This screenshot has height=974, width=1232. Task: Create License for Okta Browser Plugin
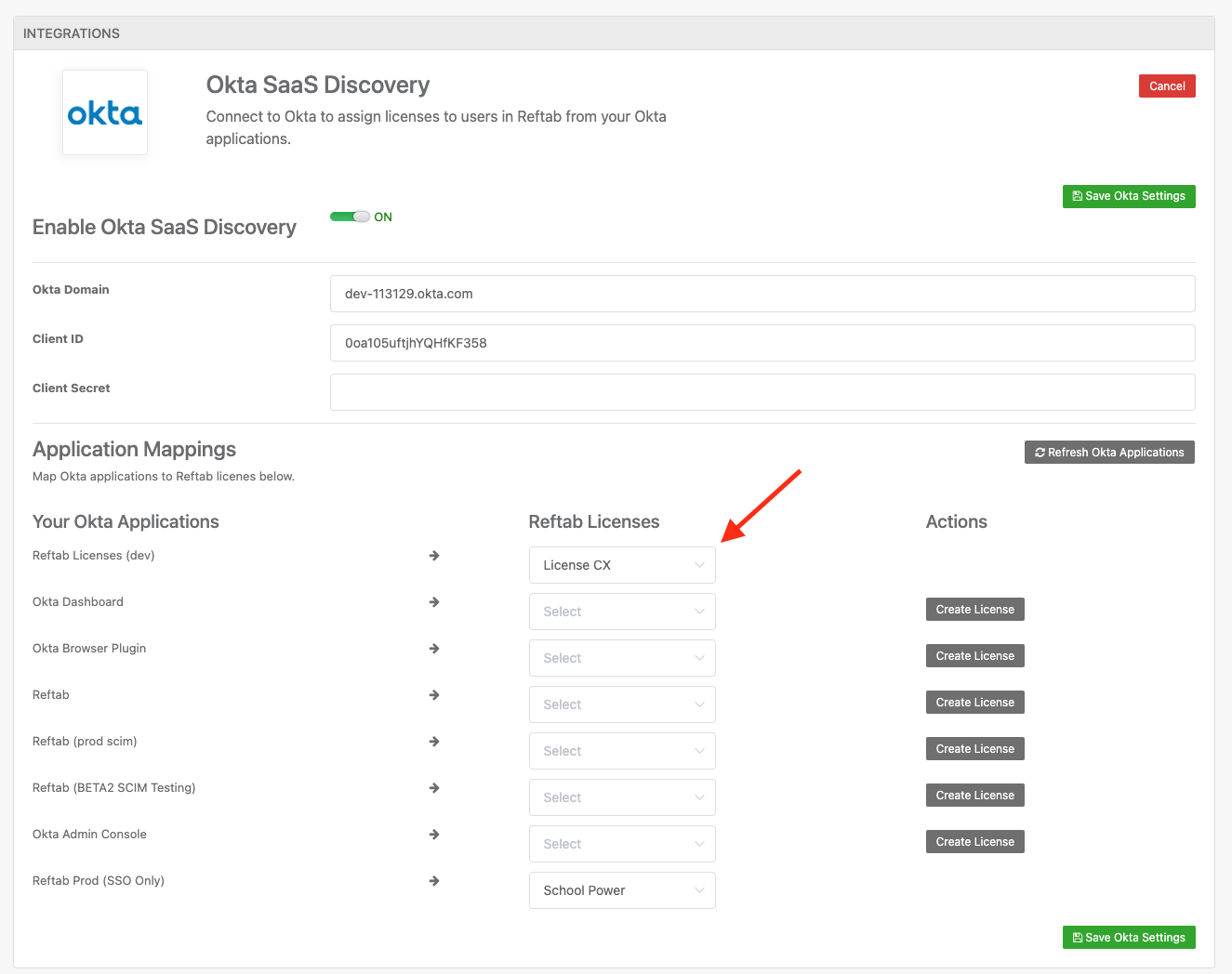tap(975, 656)
